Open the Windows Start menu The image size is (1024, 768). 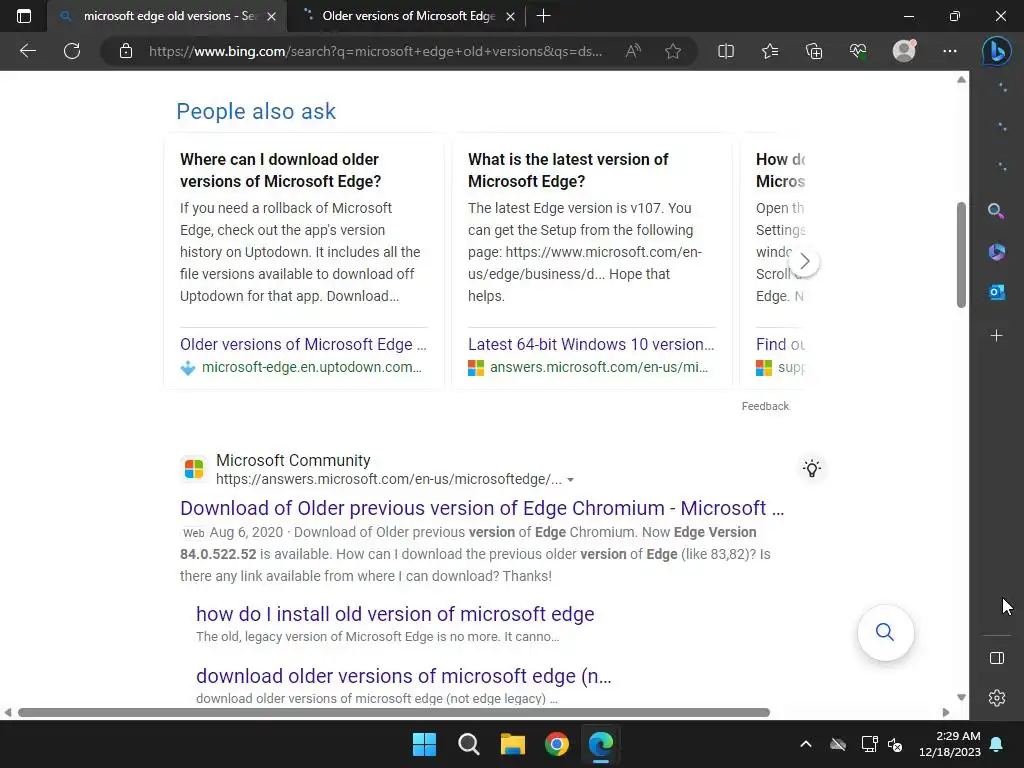pos(424,744)
